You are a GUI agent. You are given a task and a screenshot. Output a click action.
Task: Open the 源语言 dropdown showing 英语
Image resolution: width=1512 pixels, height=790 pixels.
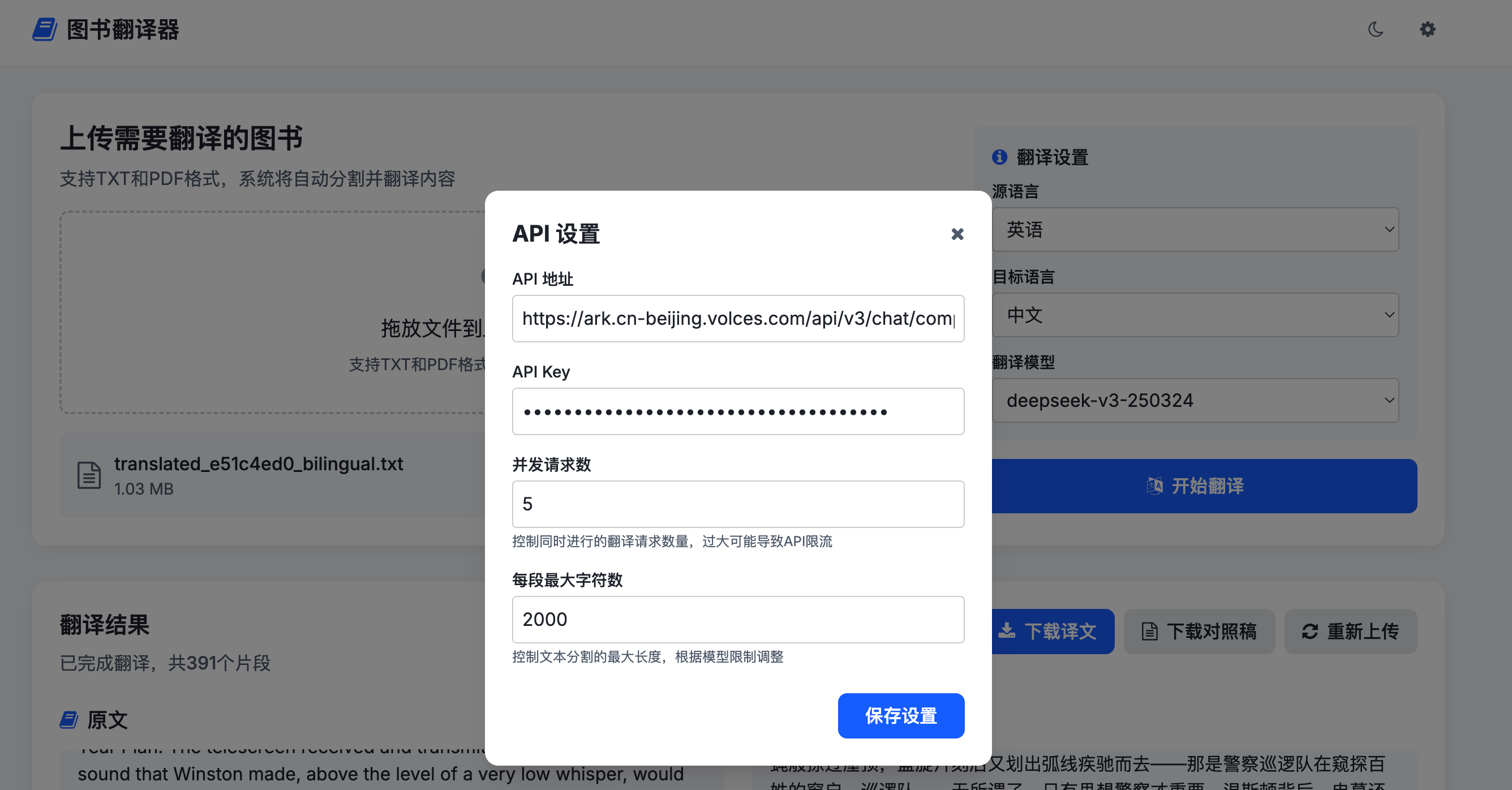tap(1195, 230)
